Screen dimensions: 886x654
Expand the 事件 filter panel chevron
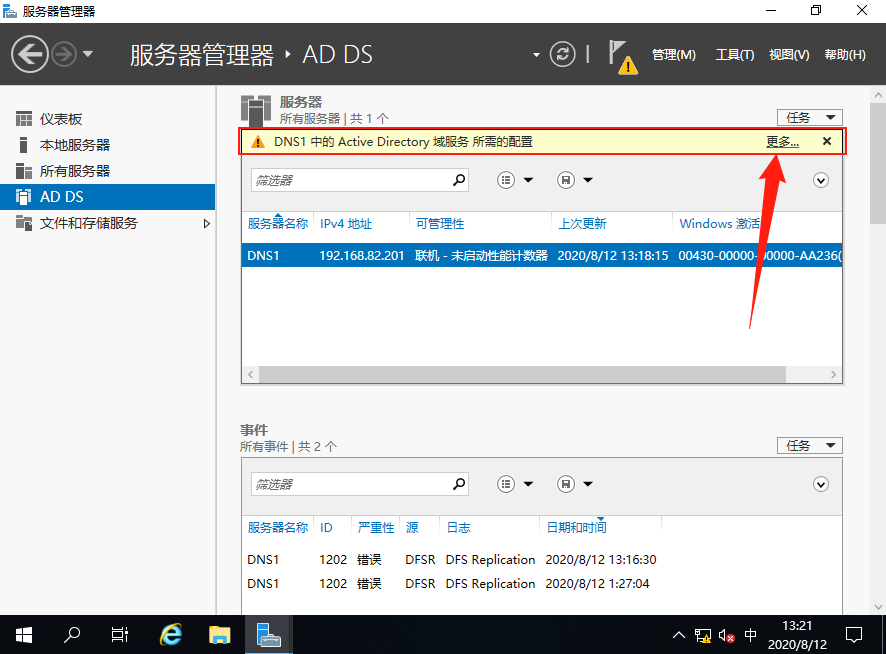click(x=820, y=484)
